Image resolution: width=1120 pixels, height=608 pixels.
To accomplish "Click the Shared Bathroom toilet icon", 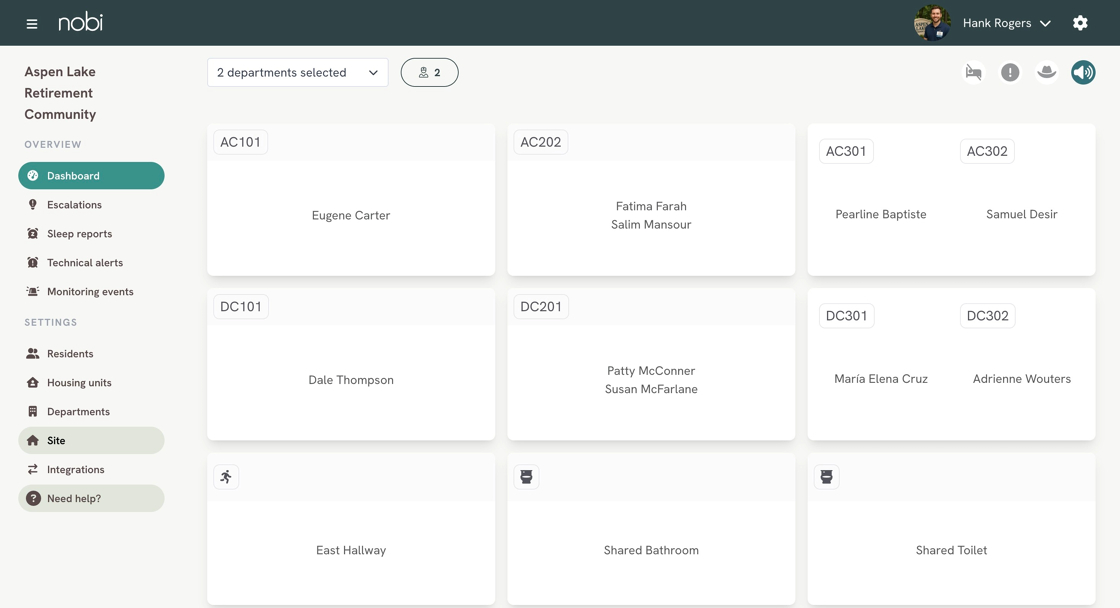I will pos(526,477).
